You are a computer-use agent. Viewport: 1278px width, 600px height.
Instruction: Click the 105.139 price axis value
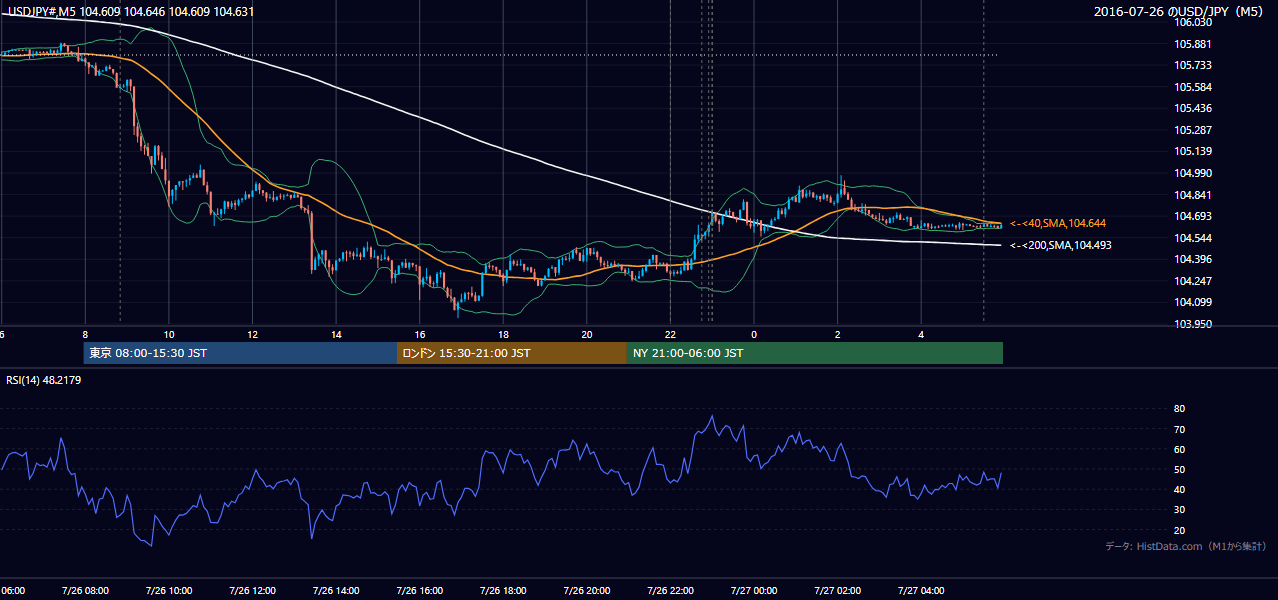pos(1195,151)
